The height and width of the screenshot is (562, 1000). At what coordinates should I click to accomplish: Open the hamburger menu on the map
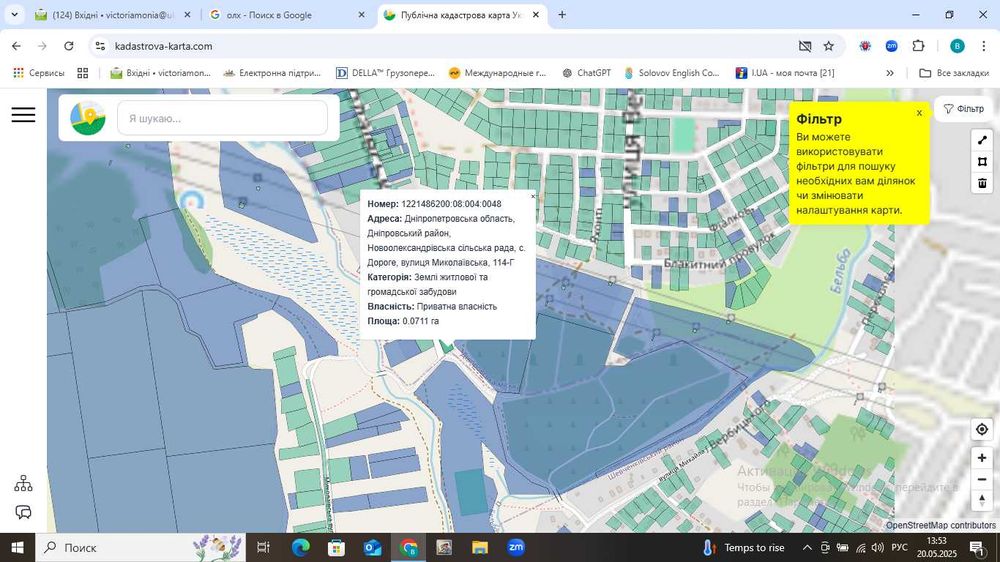pos(23,115)
